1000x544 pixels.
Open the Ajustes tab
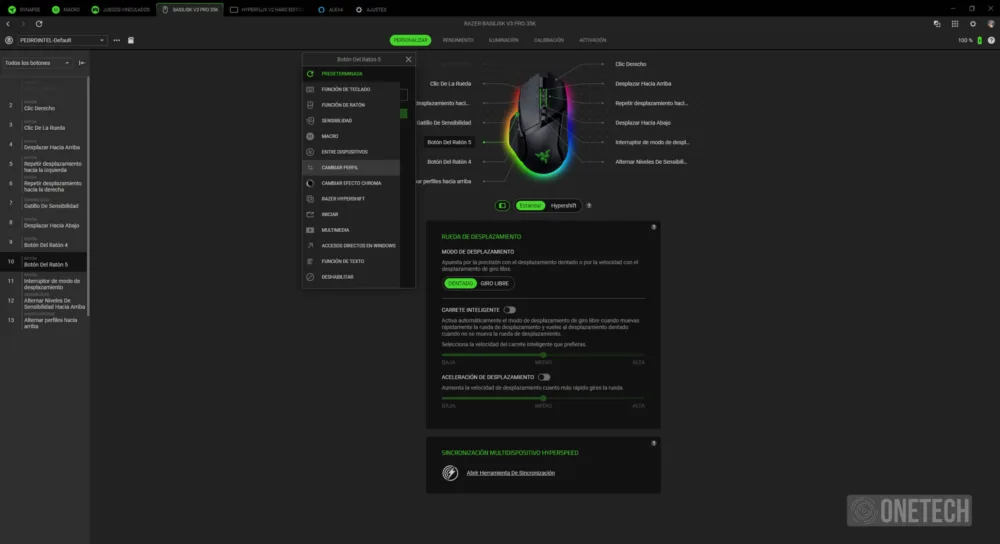point(371,10)
